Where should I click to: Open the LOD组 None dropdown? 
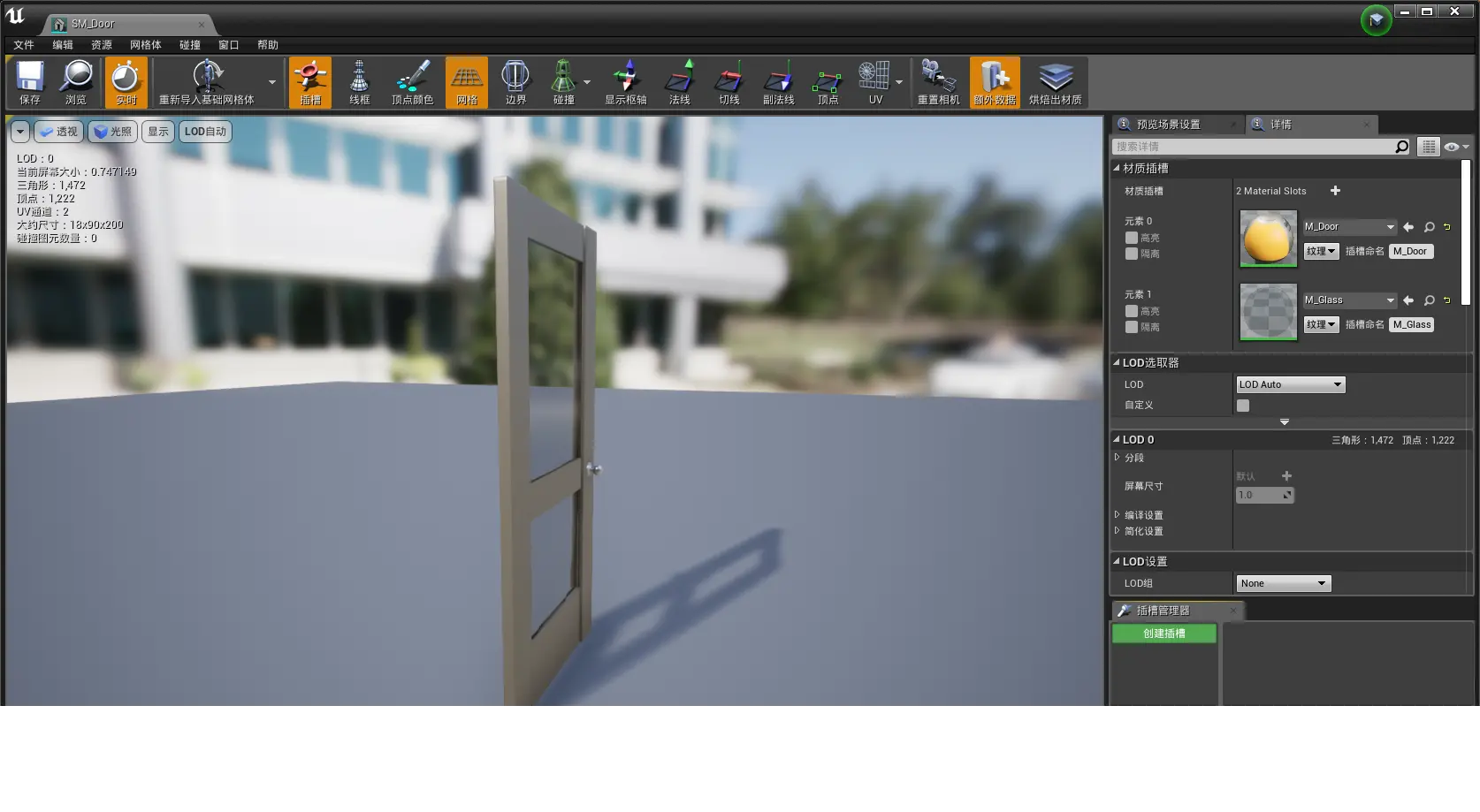point(1283,583)
